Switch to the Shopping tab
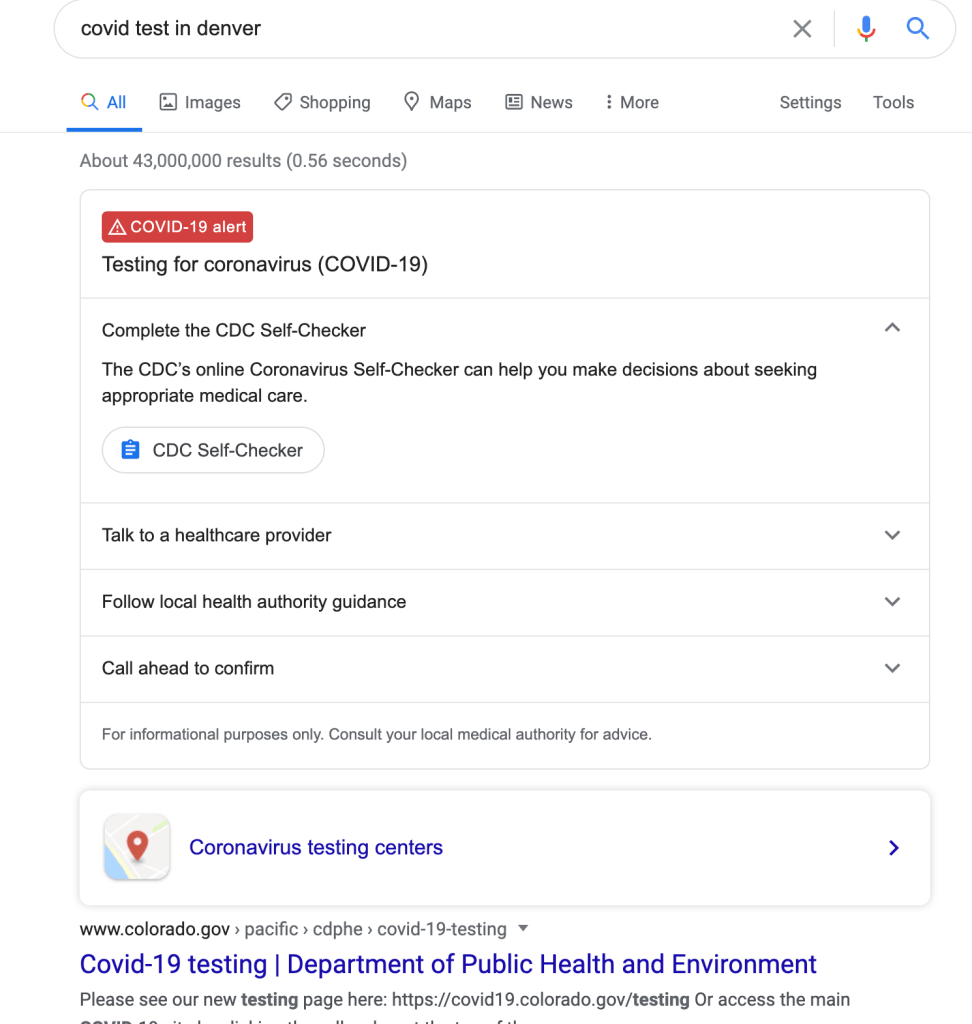 point(322,102)
